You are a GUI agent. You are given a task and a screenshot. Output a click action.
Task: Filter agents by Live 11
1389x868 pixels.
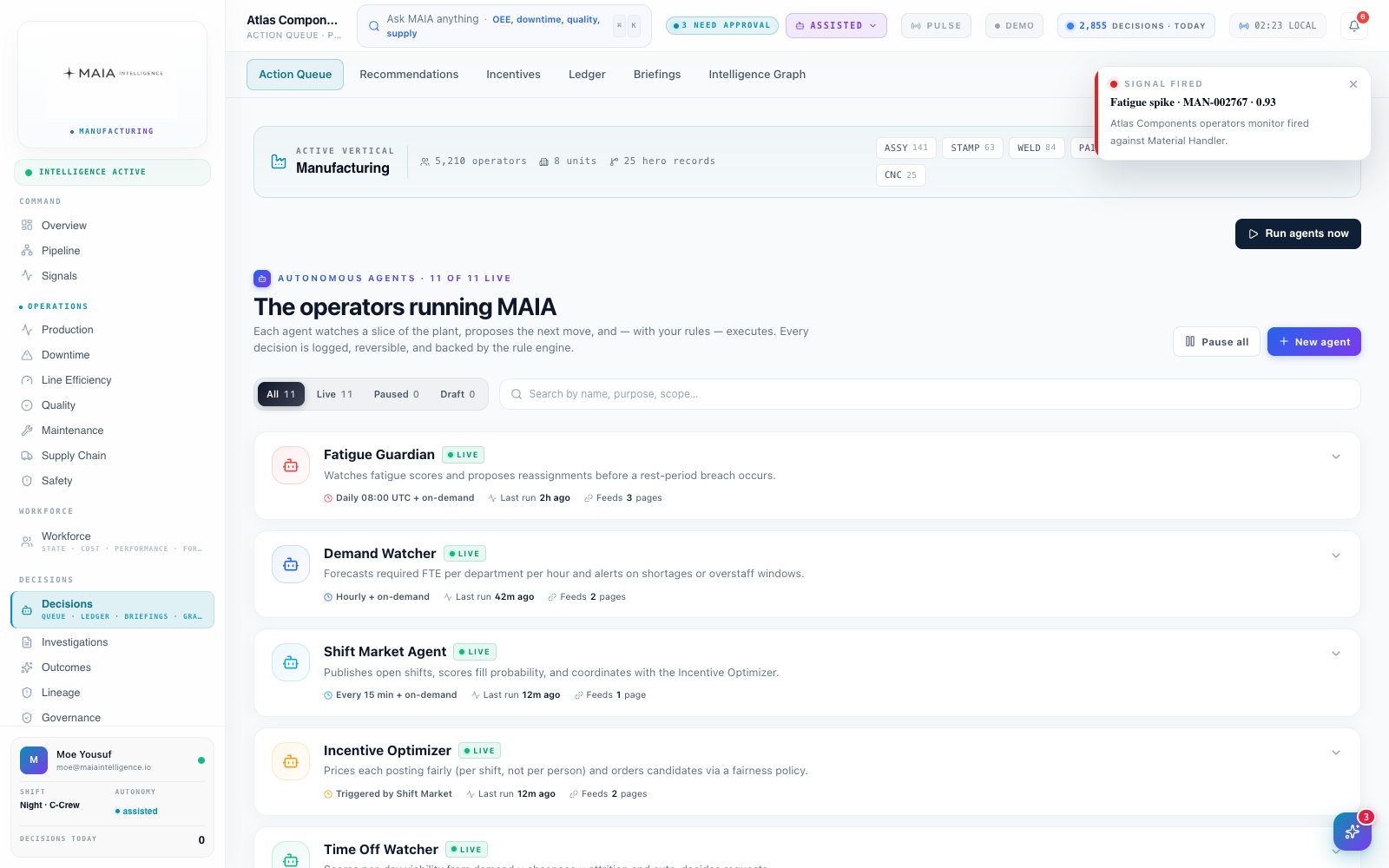(334, 394)
